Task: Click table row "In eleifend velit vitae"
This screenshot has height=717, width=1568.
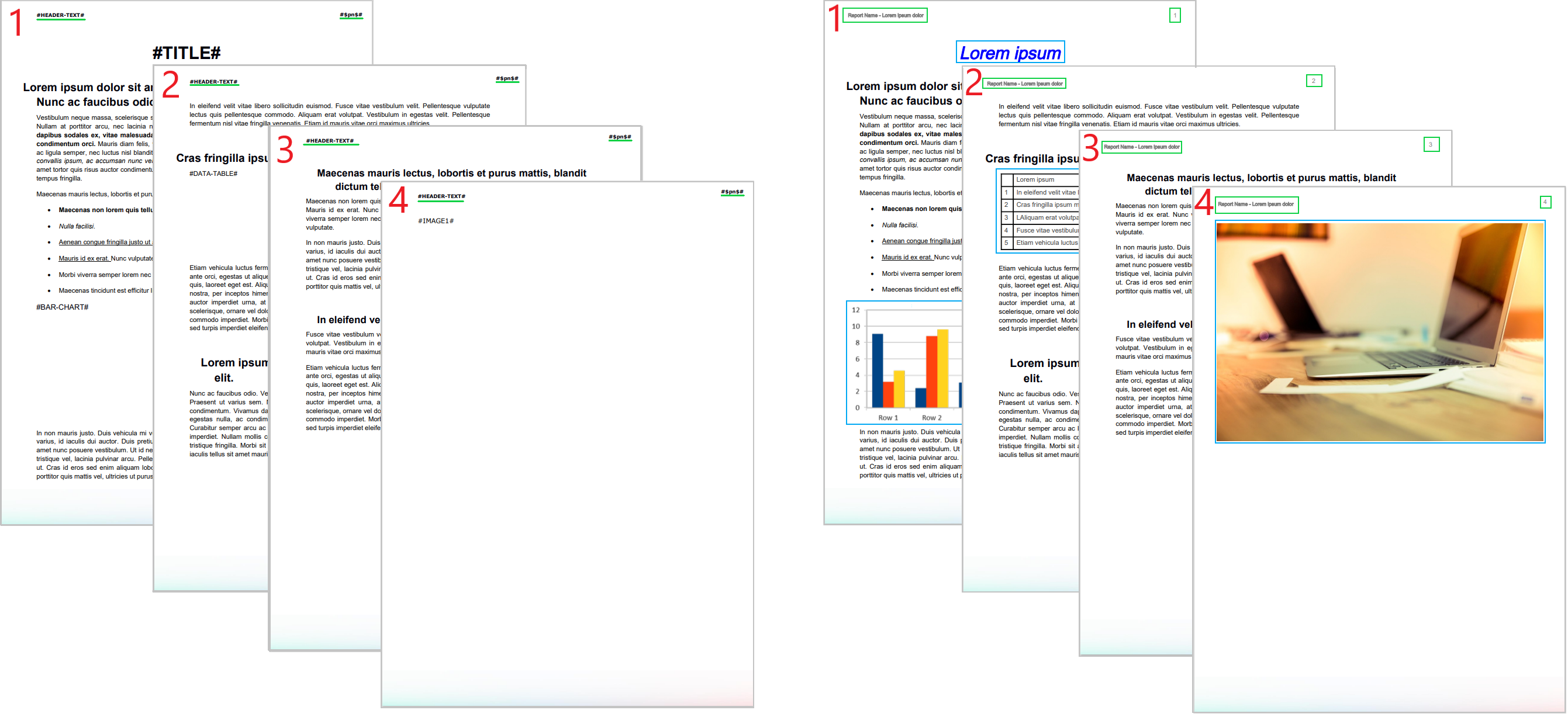Action: [x=1039, y=192]
